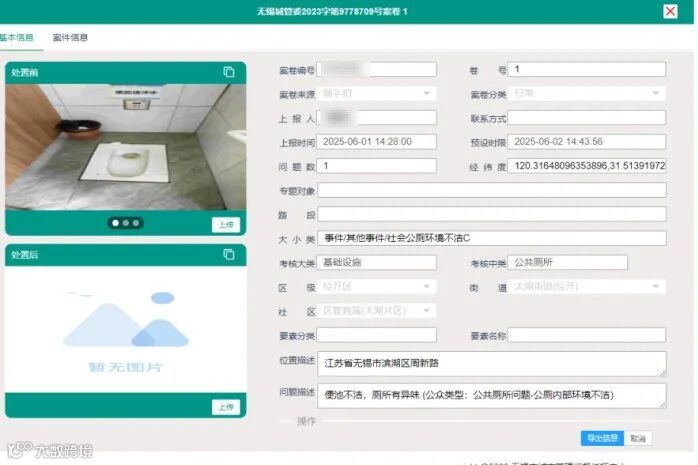Click the 暂无图片 placeholder image
The width and height of the screenshot is (698, 465).
point(126,332)
